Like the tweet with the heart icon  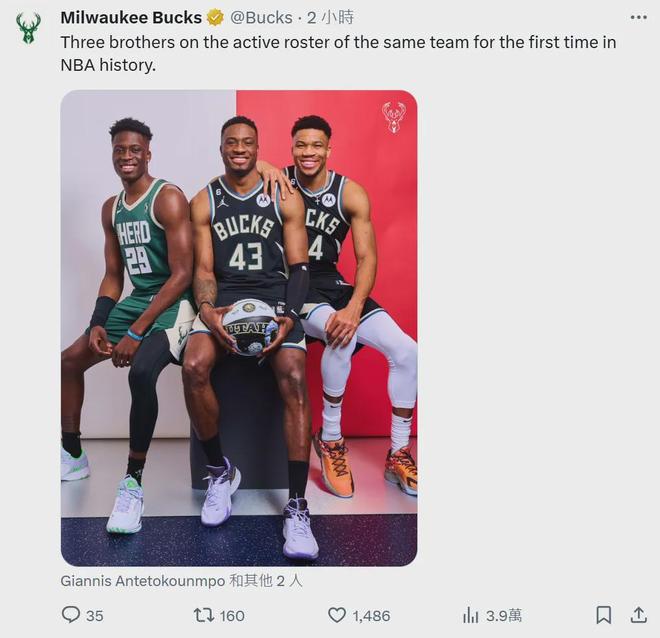point(337,615)
